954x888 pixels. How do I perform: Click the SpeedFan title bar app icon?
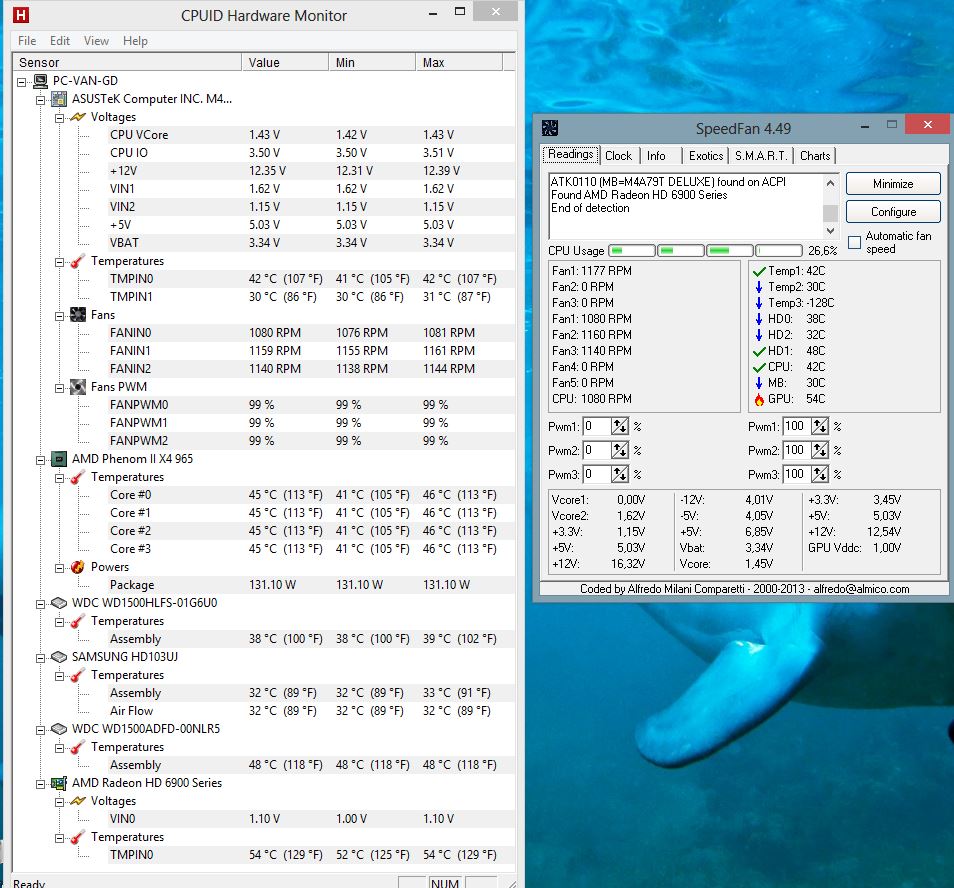point(550,128)
